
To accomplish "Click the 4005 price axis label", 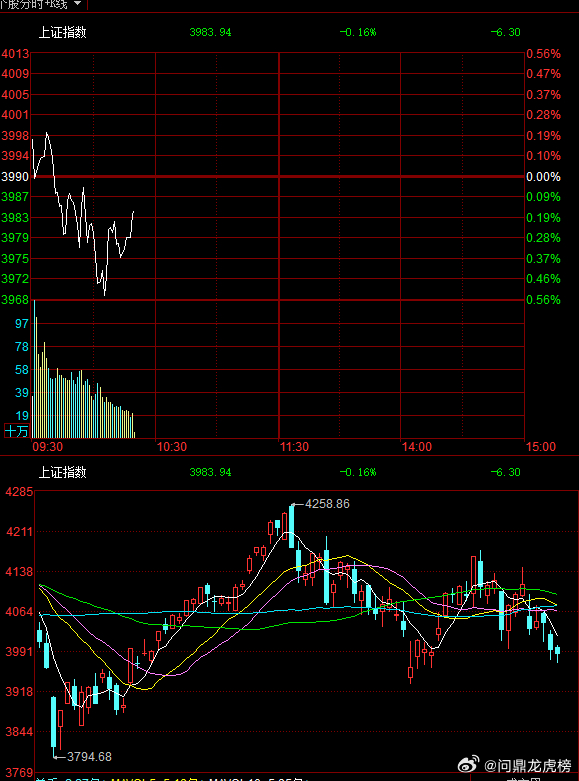I will (15, 95).
